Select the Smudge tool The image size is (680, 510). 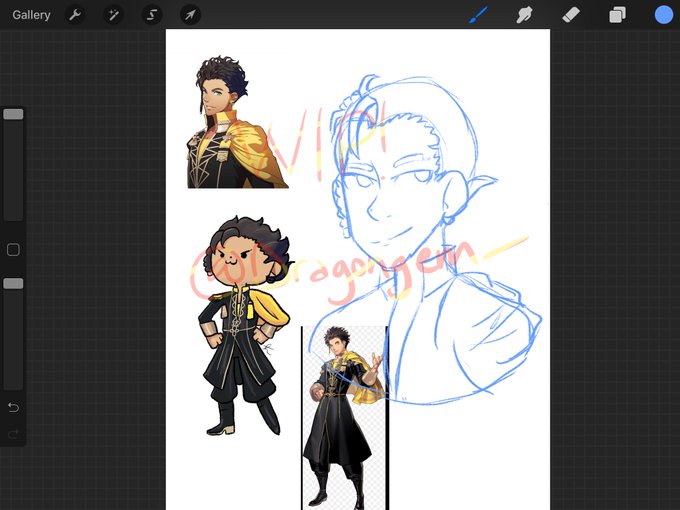click(524, 15)
